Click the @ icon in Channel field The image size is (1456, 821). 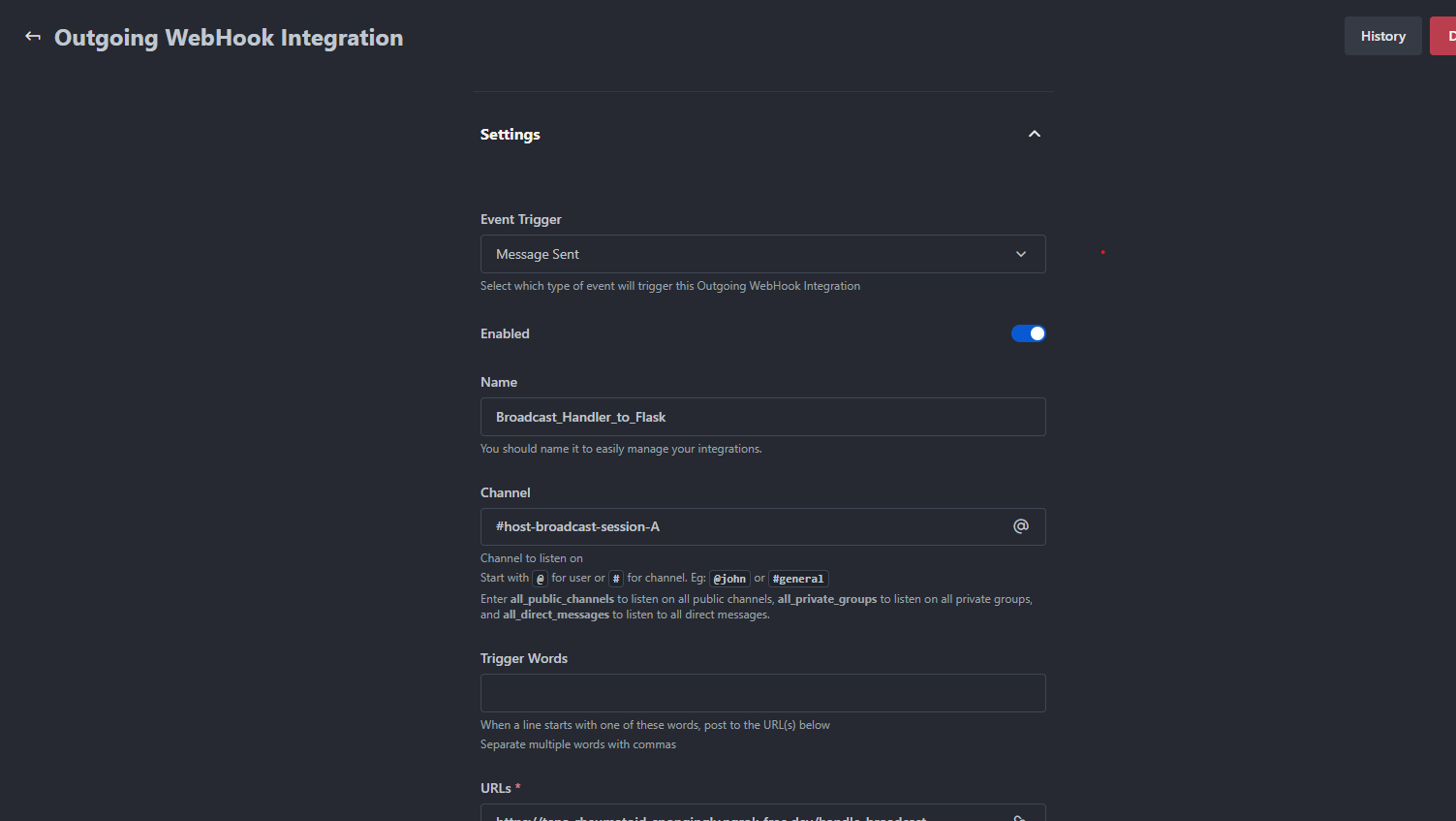click(x=1021, y=526)
